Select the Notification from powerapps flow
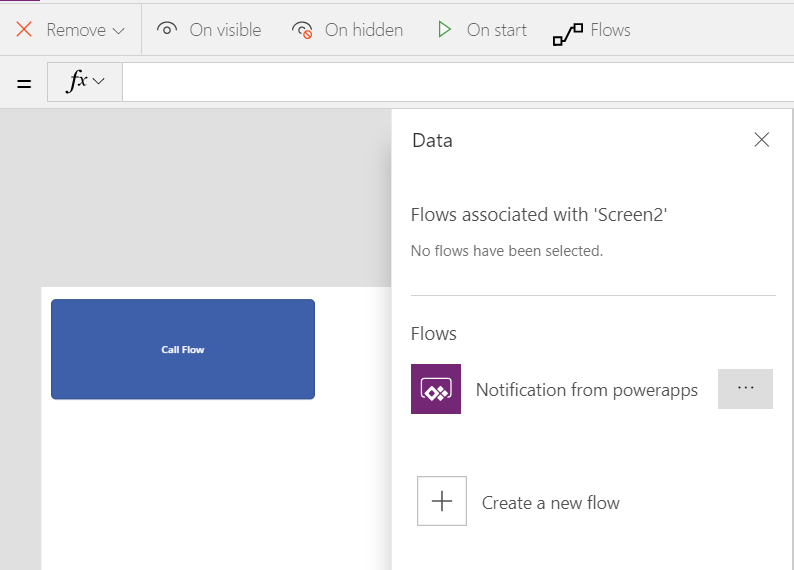 click(586, 390)
